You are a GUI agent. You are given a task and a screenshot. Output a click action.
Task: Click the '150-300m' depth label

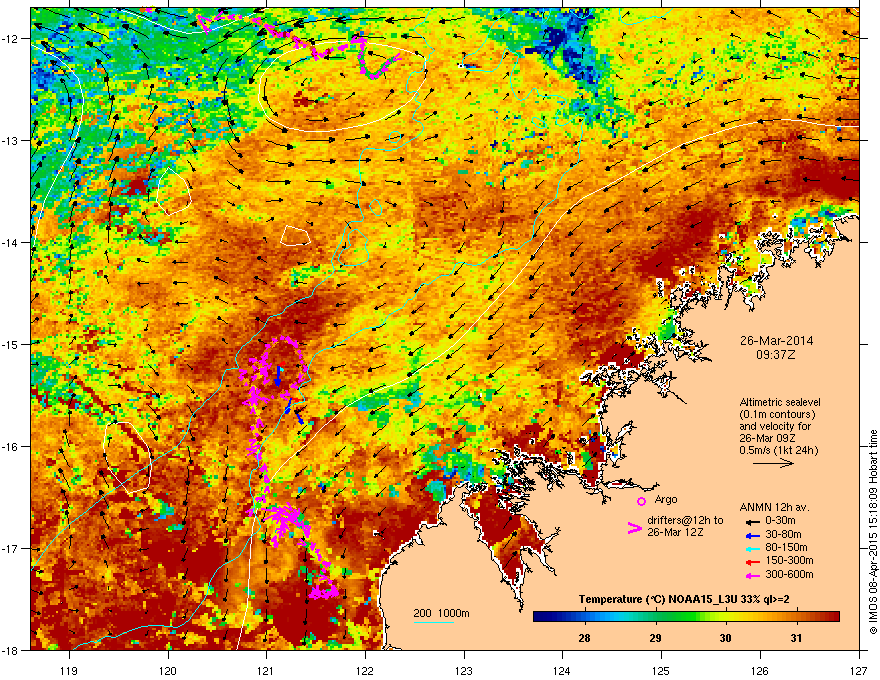(x=789, y=560)
